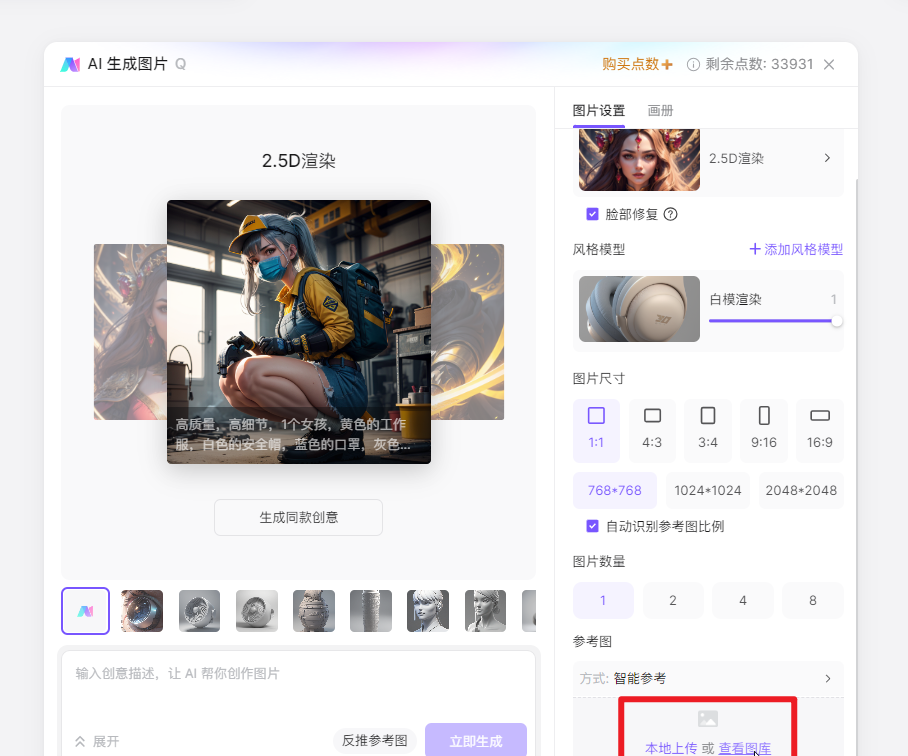Select the 1:1 square ratio option

[596, 430]
